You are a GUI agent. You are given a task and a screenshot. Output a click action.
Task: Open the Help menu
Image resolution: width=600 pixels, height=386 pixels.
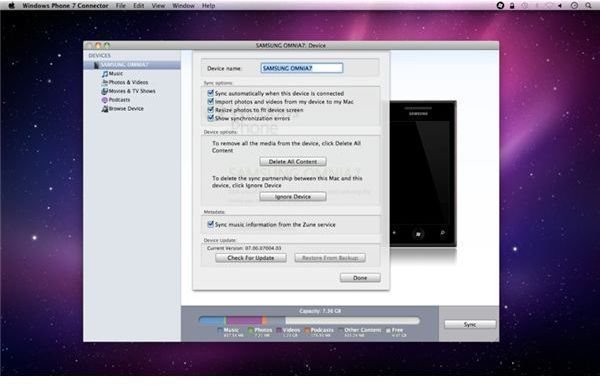pyautogui.click(x=209, y=6)
